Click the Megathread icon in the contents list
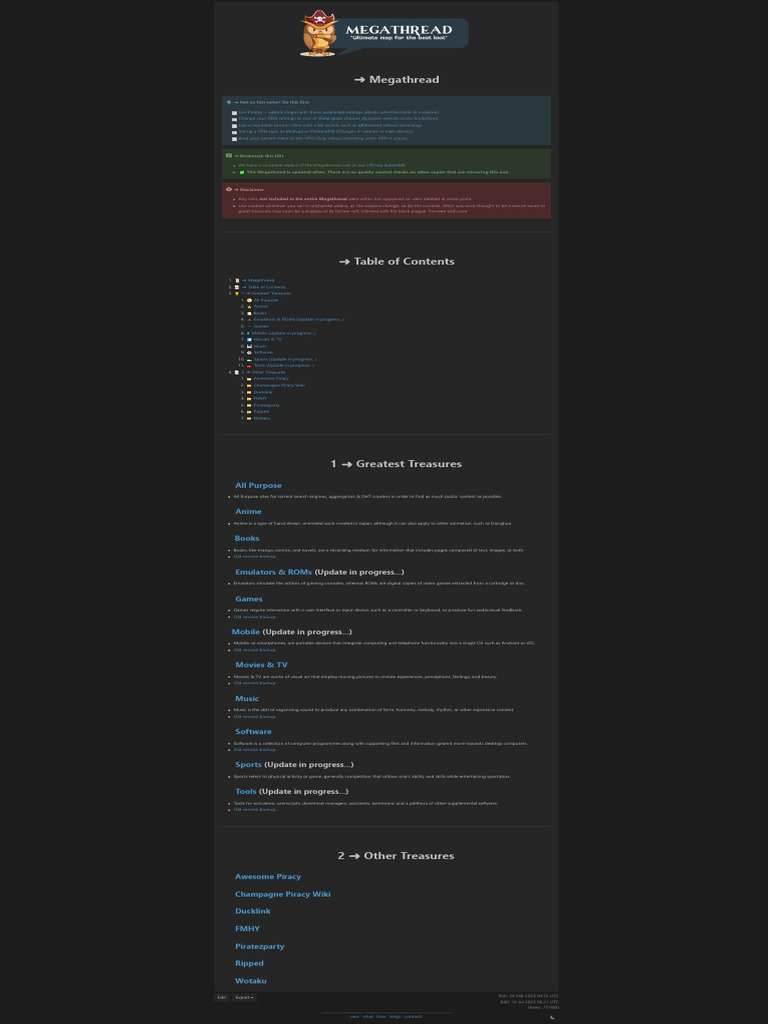This screenshot has height=1024, width=768. click(x=237, y=281)
